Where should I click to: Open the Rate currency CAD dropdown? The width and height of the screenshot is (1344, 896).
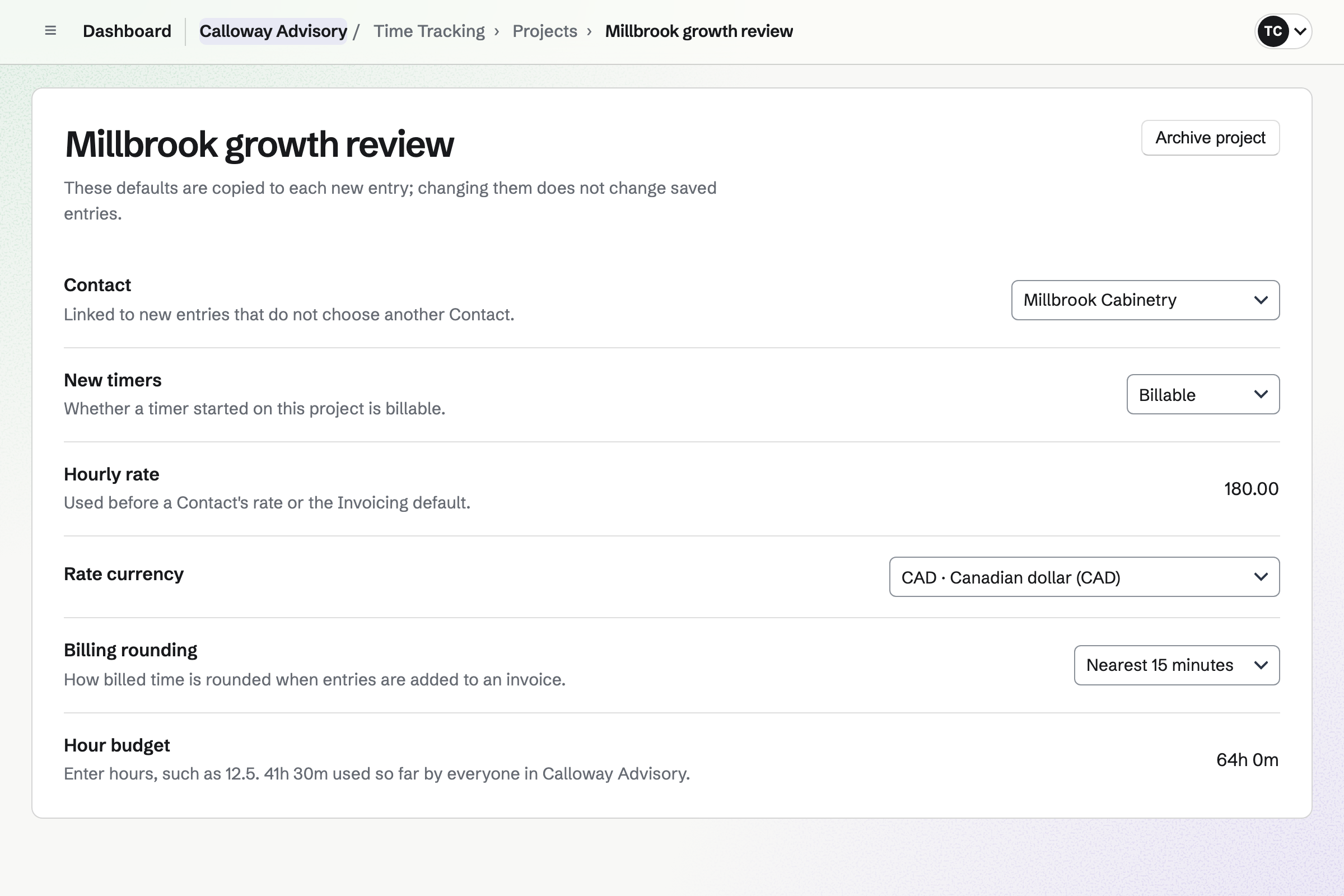[1084, 577]
